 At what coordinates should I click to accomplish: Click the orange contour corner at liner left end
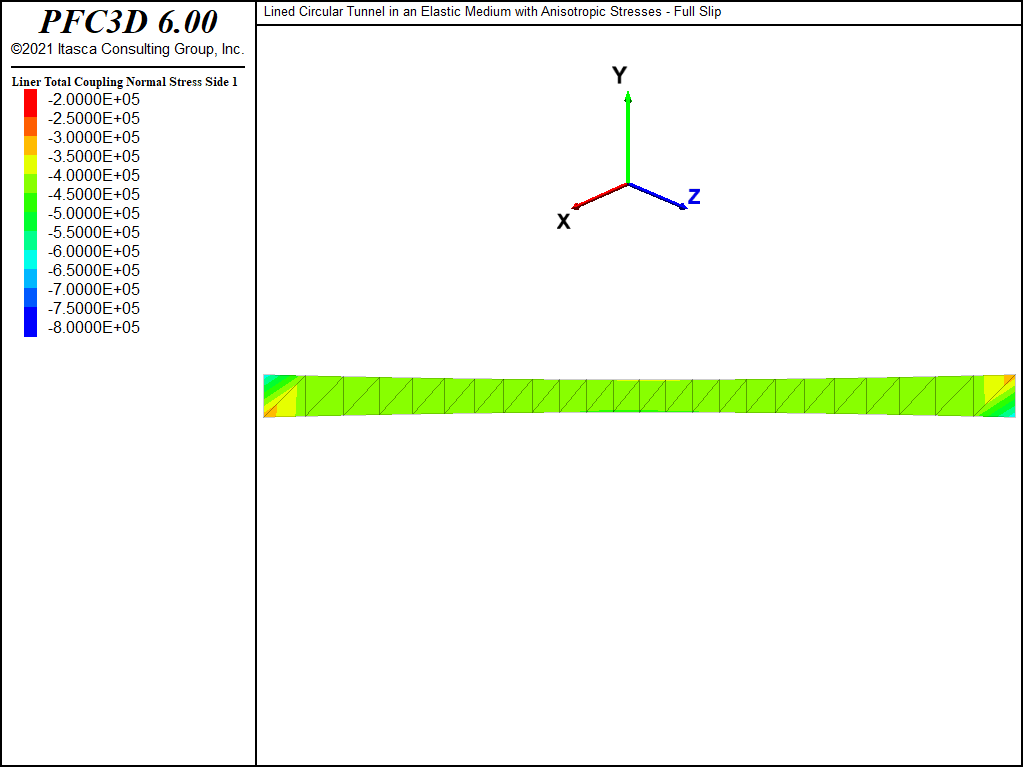click(x=270, y=411)
